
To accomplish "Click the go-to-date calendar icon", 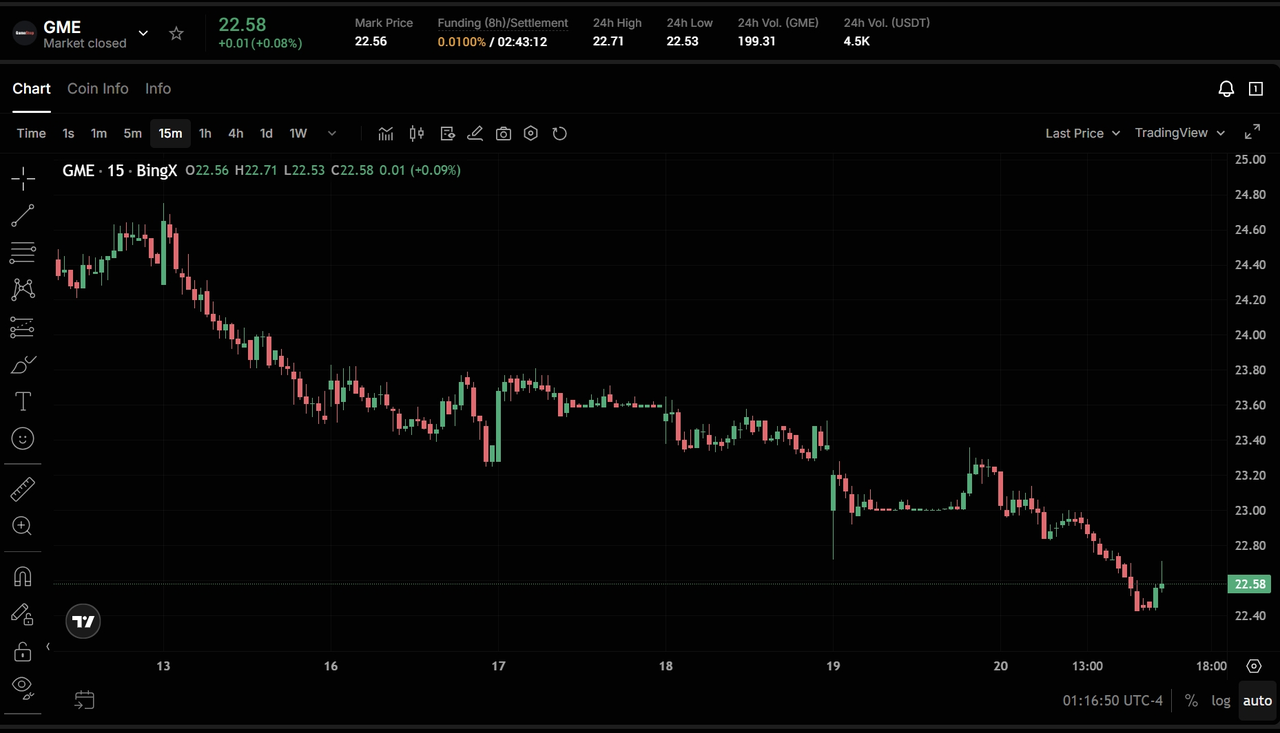I will pyautogui.click(x=85, y=700).
